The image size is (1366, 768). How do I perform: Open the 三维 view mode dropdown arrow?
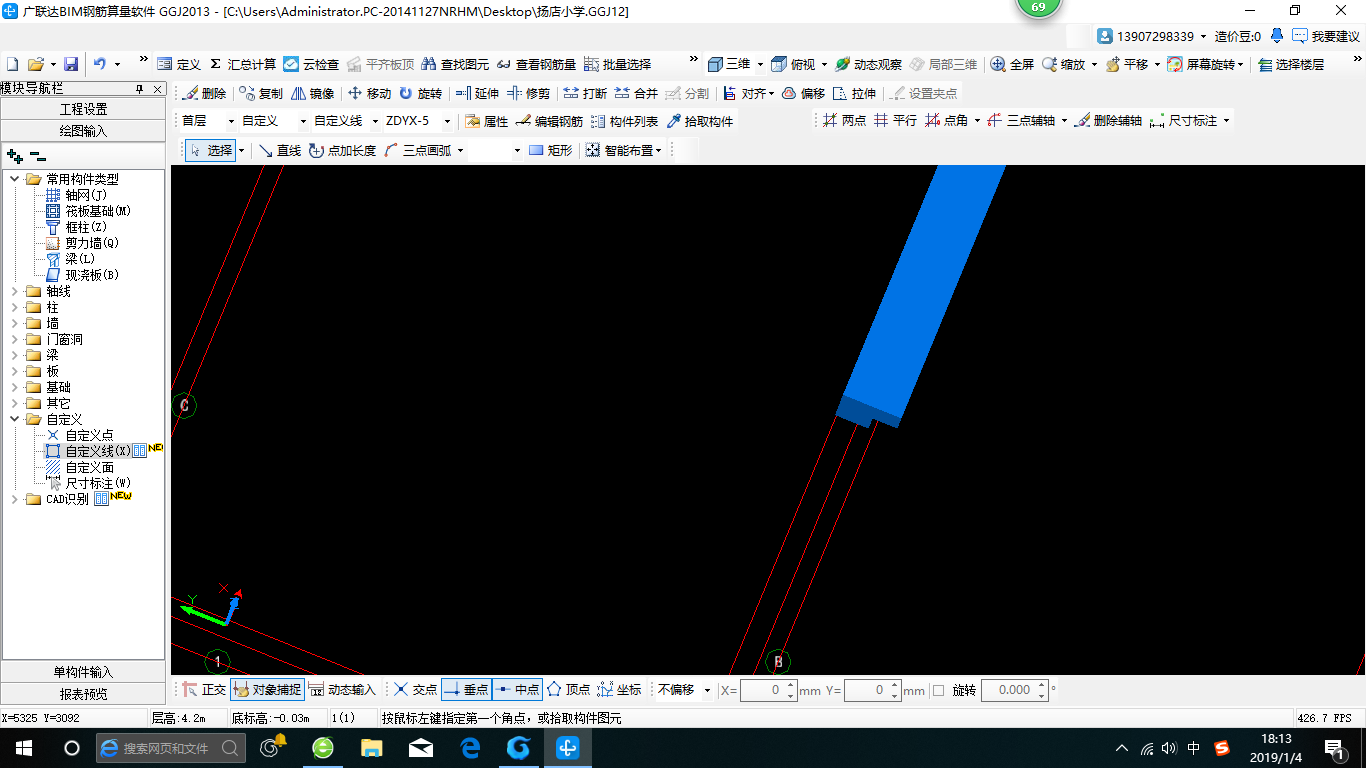[760, 64]
